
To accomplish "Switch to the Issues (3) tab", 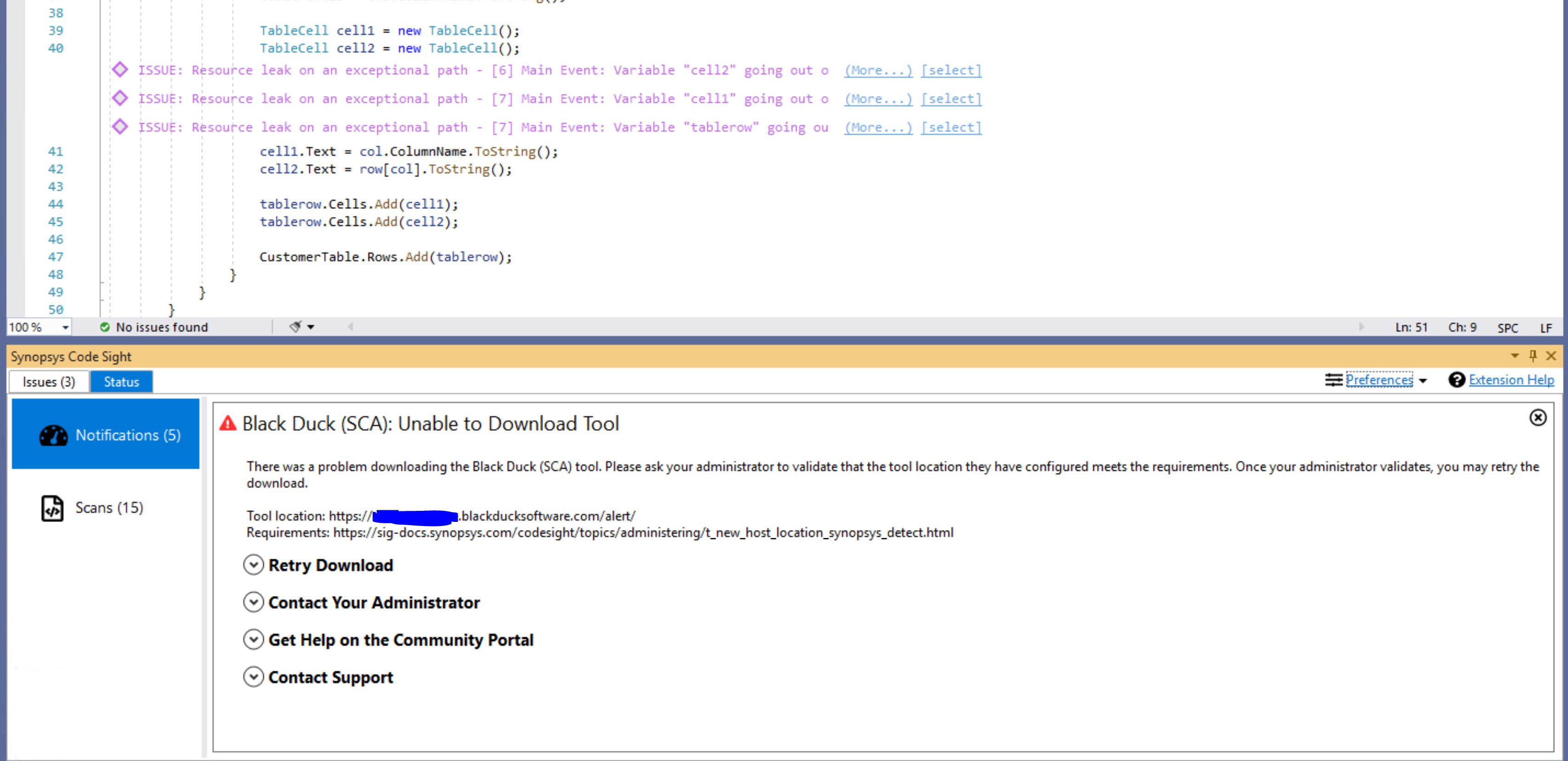I will [x=49, y=382].
